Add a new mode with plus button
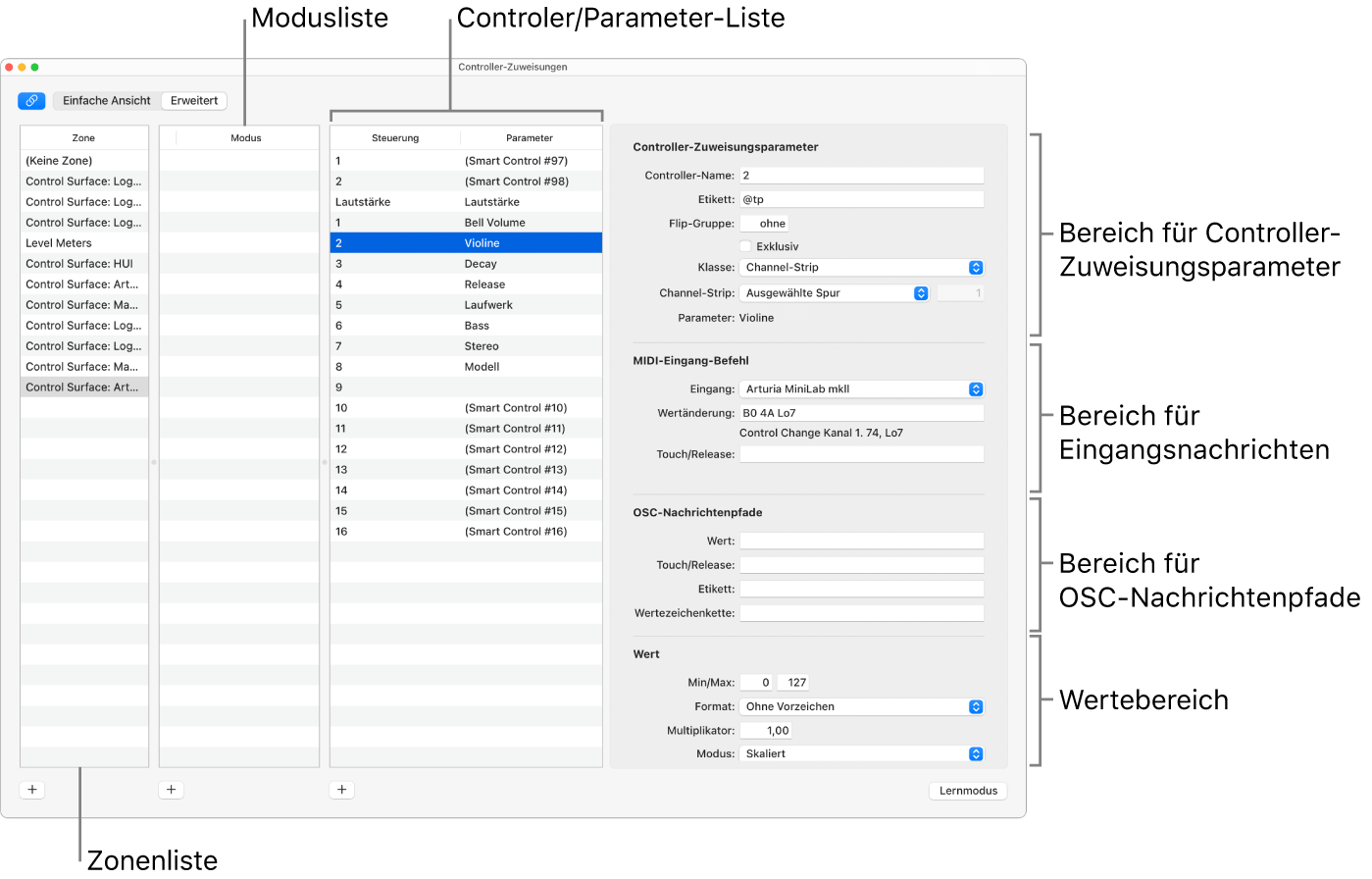The width and height of the screenshot is (1372, 879). pyautogui.click(x=172, y=790)
